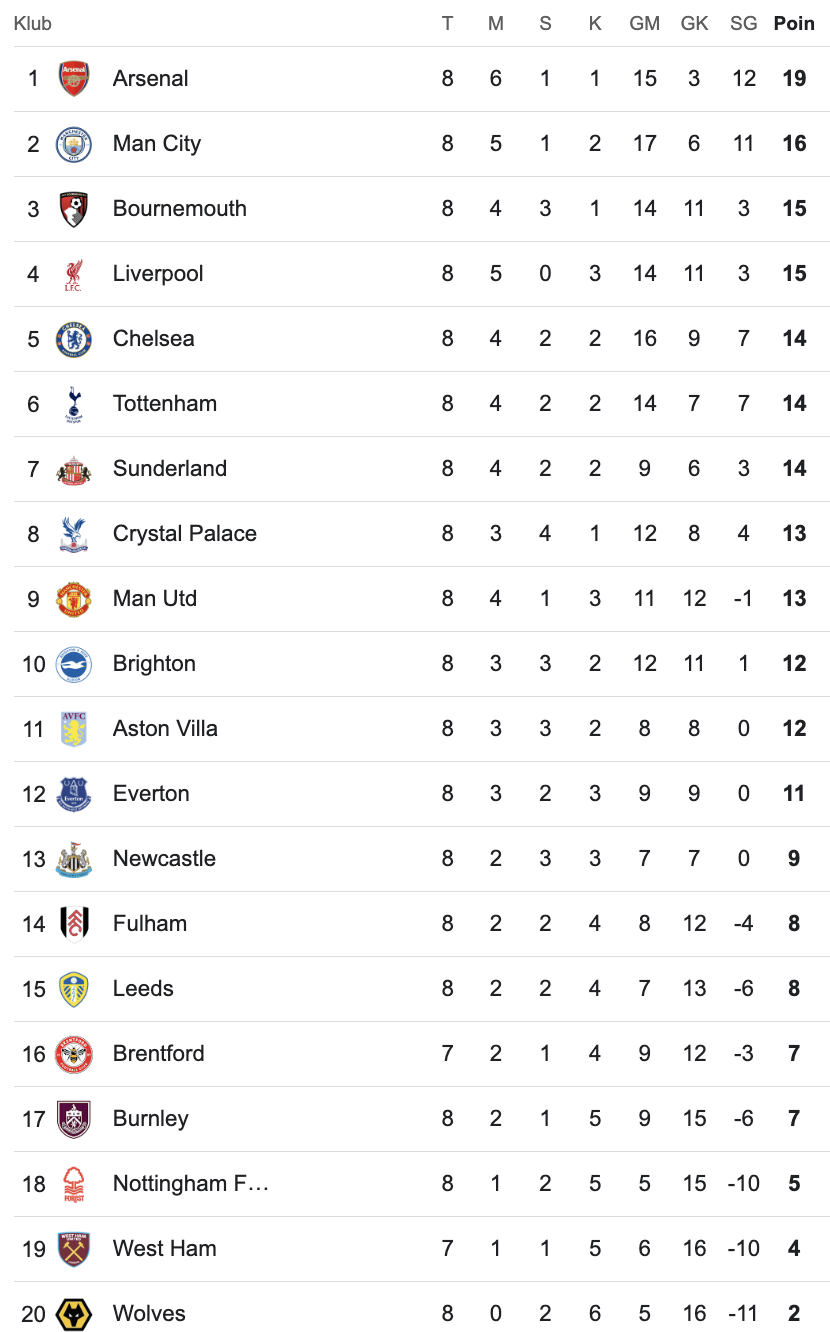Open the Chelsea crest icon

point(74,339)
